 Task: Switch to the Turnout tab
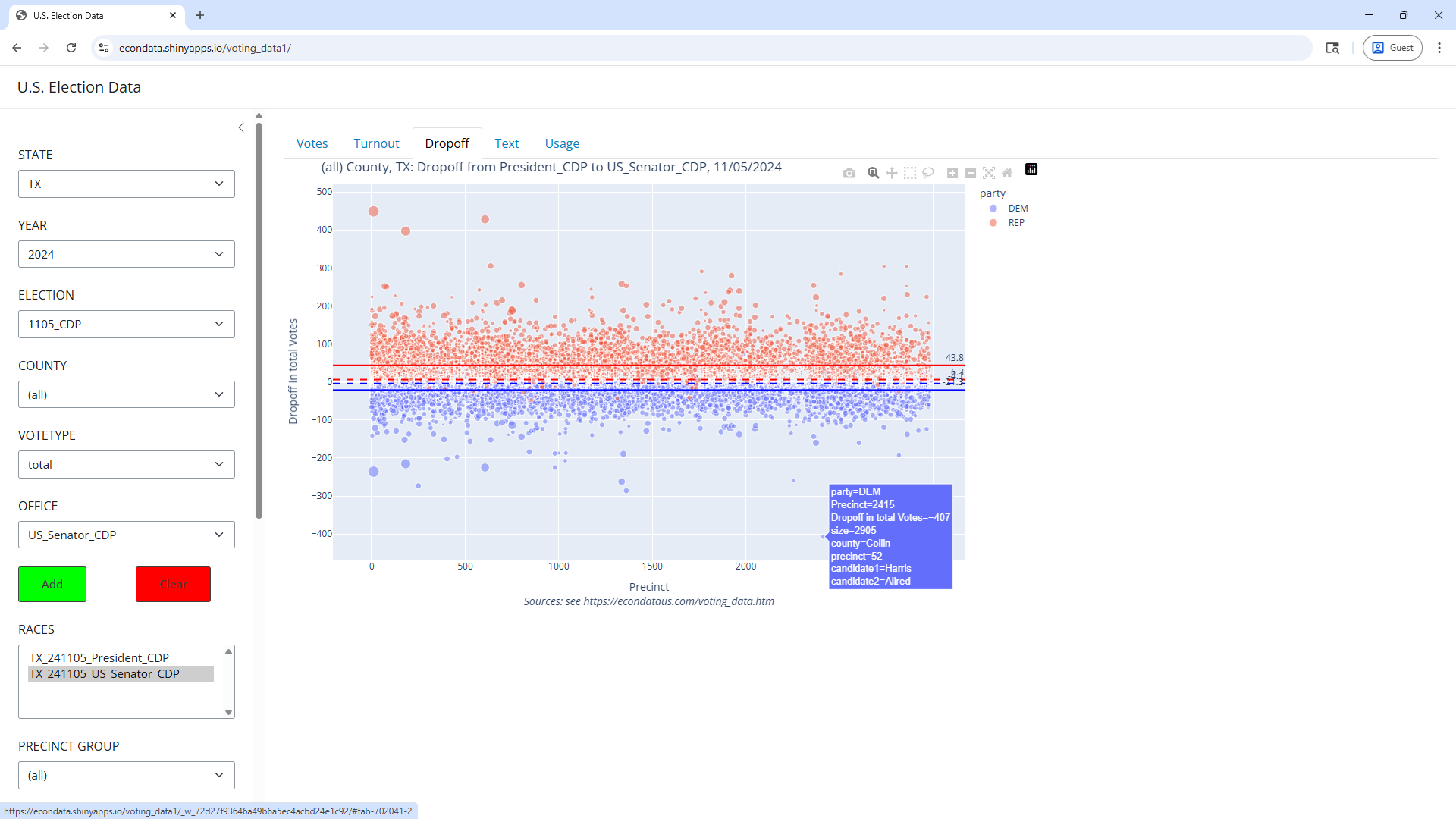[x=376, y=143]
